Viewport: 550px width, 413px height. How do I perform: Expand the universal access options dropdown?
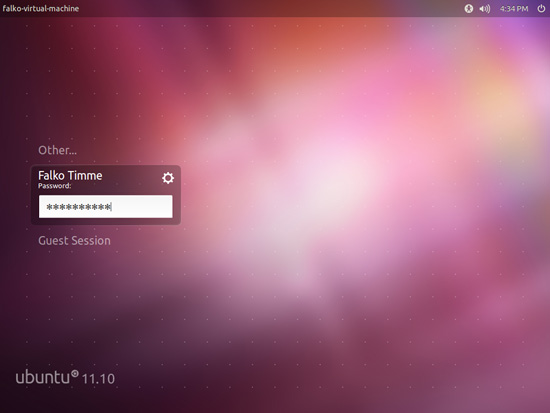tap(469, 8)
